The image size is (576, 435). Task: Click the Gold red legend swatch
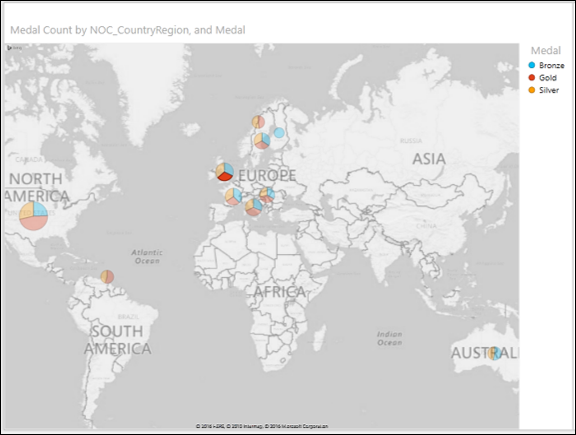tap(532, 78)
